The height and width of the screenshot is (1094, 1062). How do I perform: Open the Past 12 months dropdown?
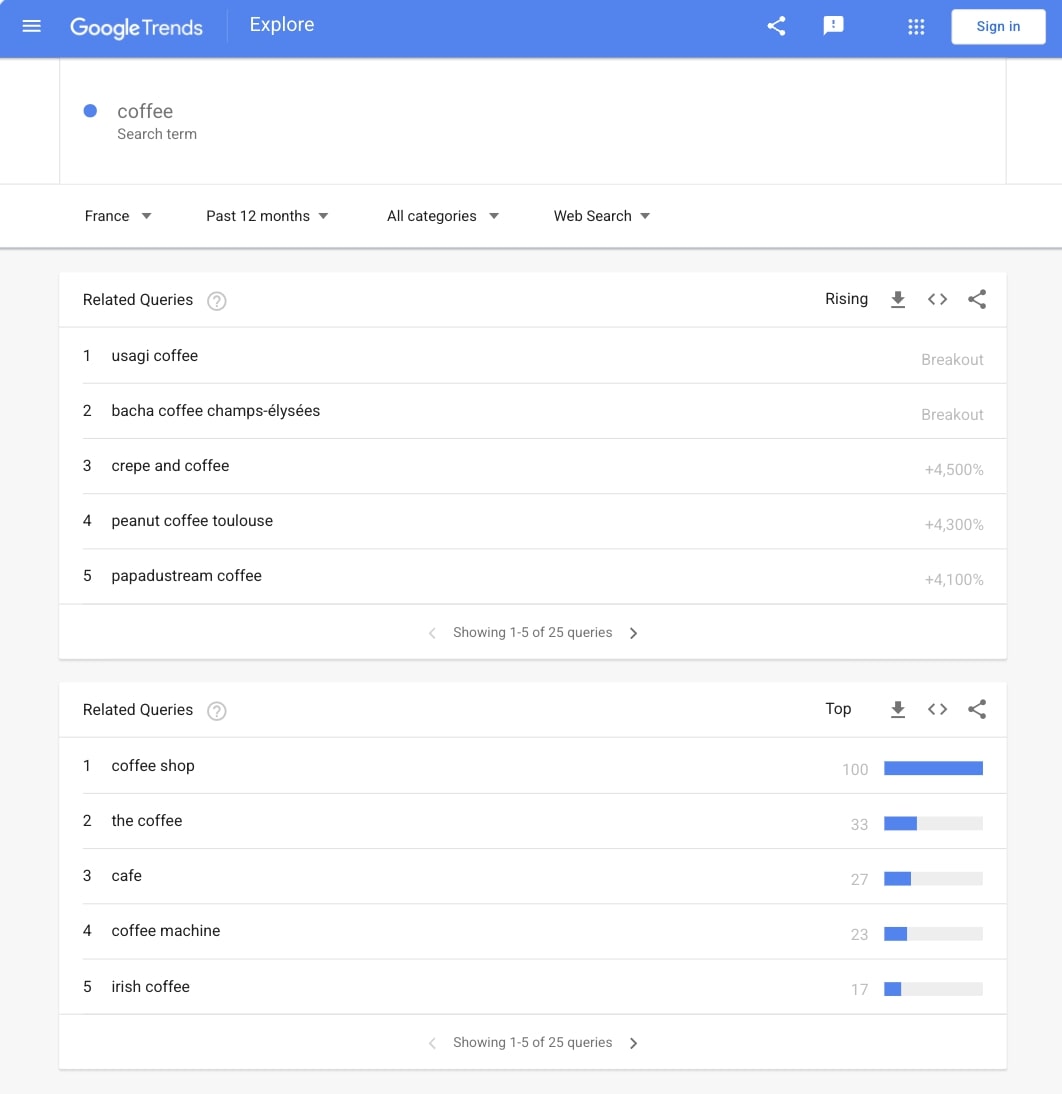267,216
